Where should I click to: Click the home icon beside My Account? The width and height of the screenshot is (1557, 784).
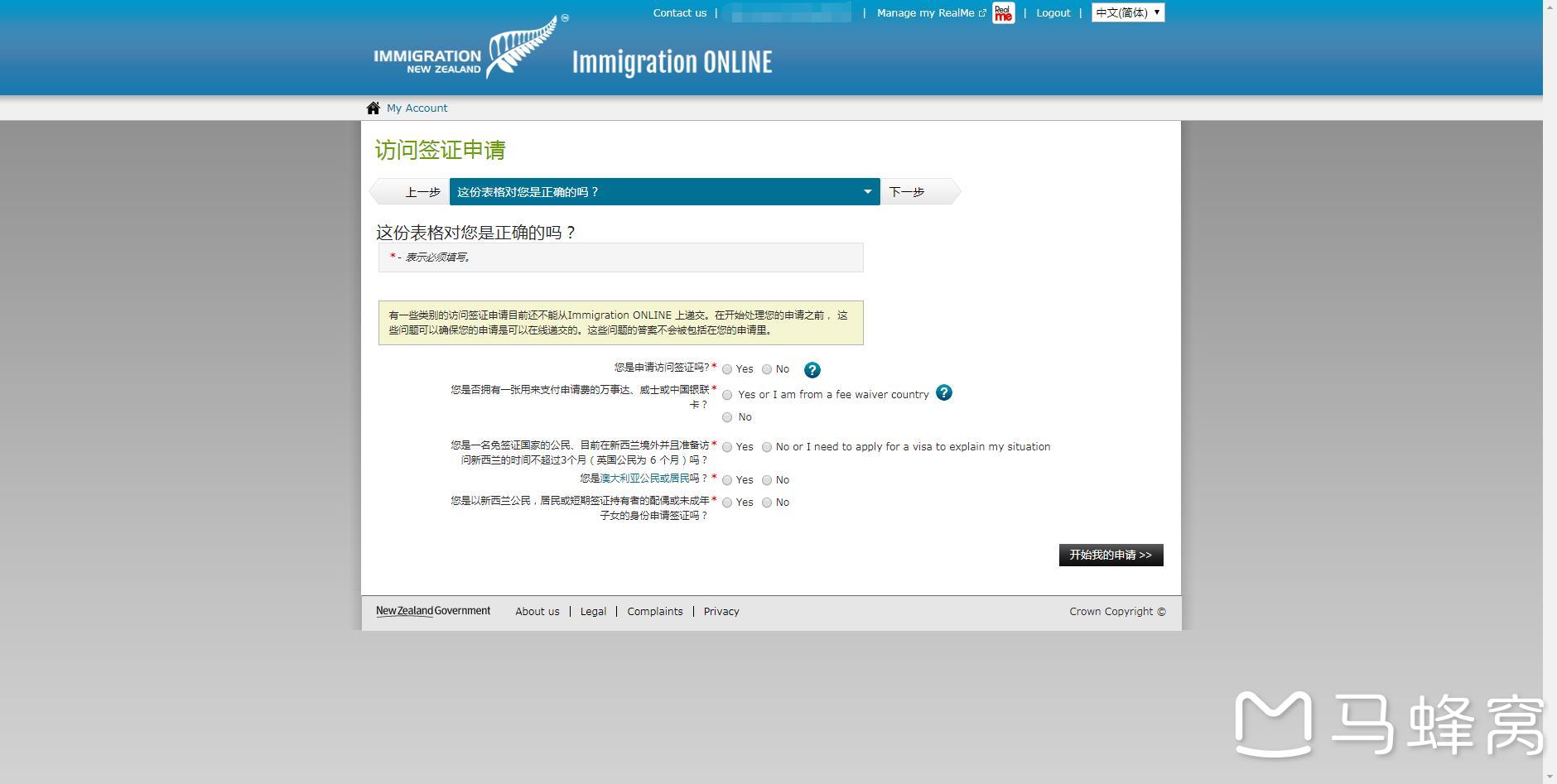point(373,108)
